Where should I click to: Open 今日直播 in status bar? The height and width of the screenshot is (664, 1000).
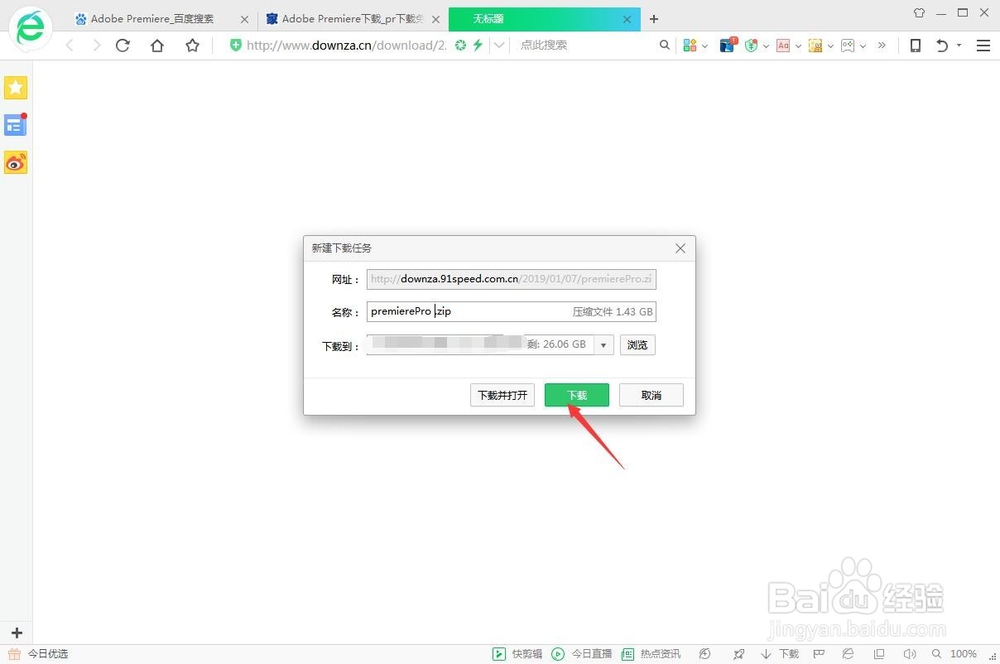[582, 654]
